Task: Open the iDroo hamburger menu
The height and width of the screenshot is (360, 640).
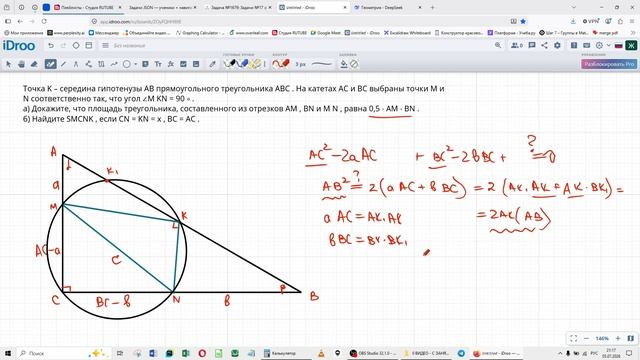Action: [x=105, y=46]
